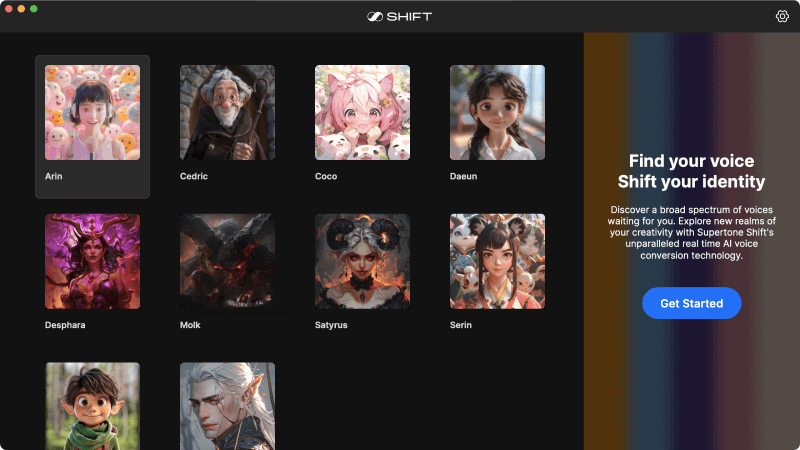Pick the pink-haired Coco voice portrait
This screenshot has height=450, width=800.
pos(362,112)
